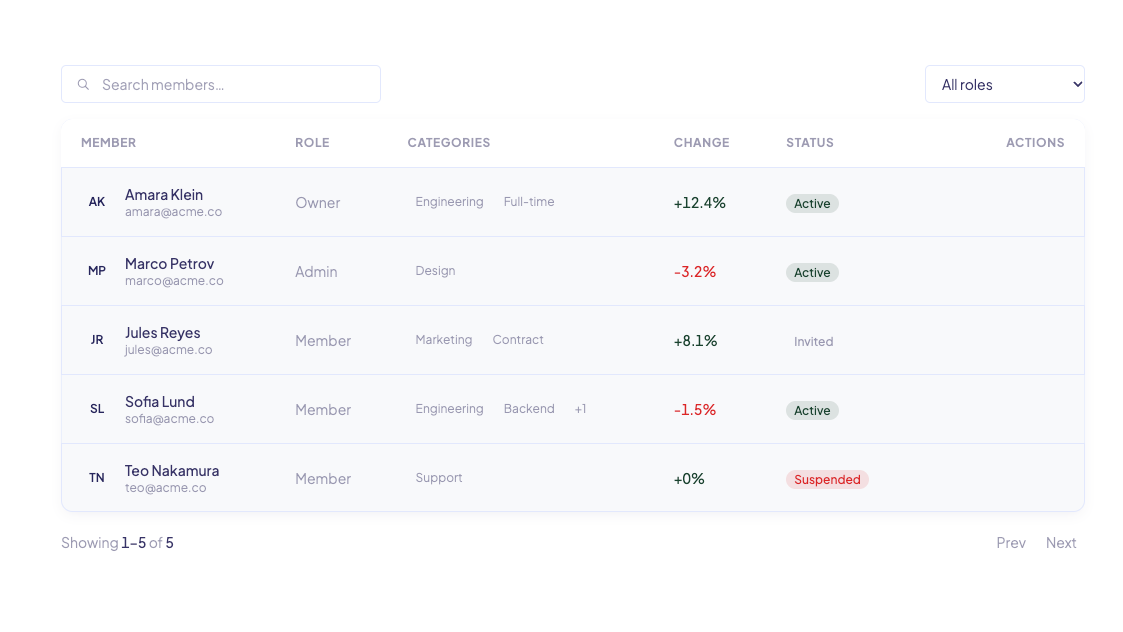The height and width of the screenshot is (632, 1123).
Task: Click the CHANGE column header
Action: coord(701,143)
